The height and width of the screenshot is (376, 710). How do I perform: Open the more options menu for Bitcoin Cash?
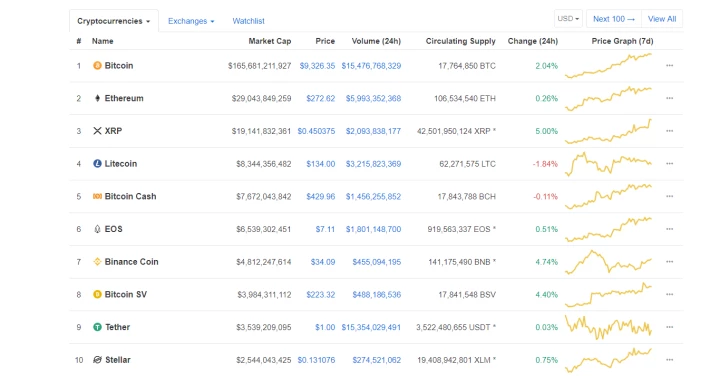pyautogui.click(x=670, y=196)
